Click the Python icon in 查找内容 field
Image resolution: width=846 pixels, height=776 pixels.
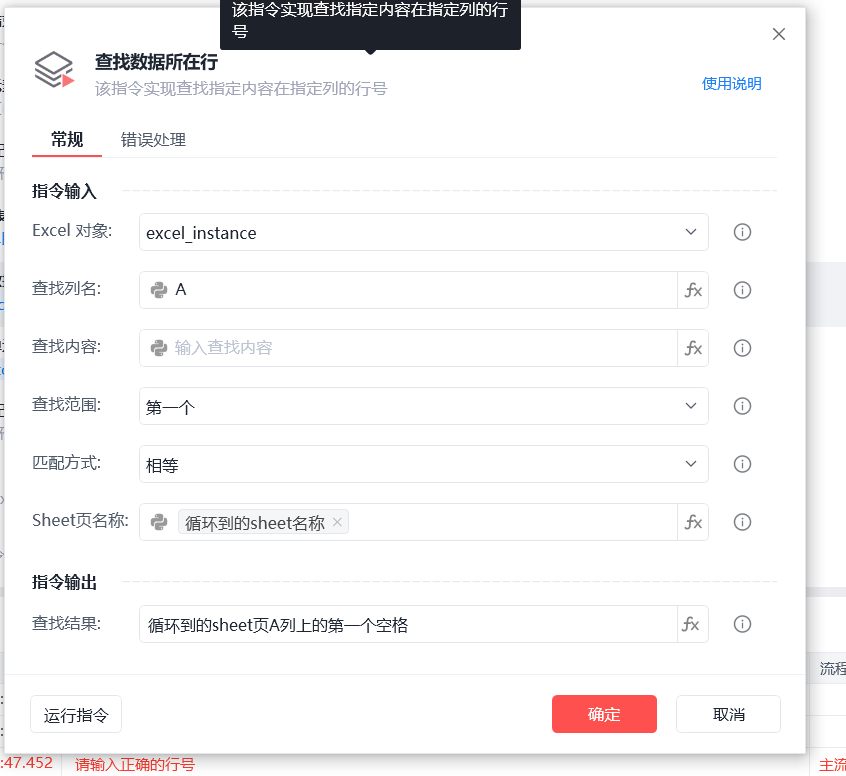tap(159, 348)
